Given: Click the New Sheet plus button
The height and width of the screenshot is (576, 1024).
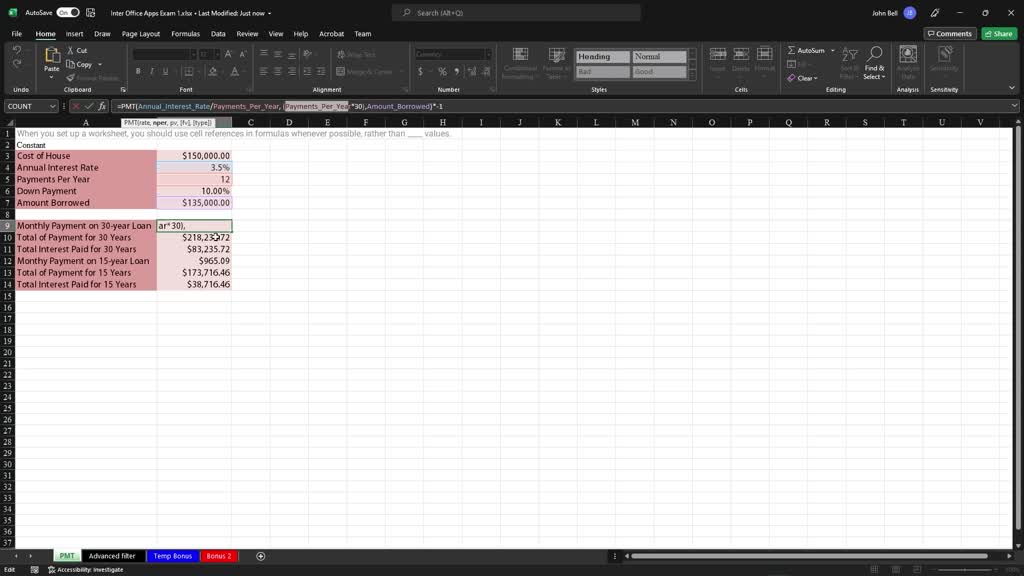Looking at the screenshot, I should click(259, 556).
